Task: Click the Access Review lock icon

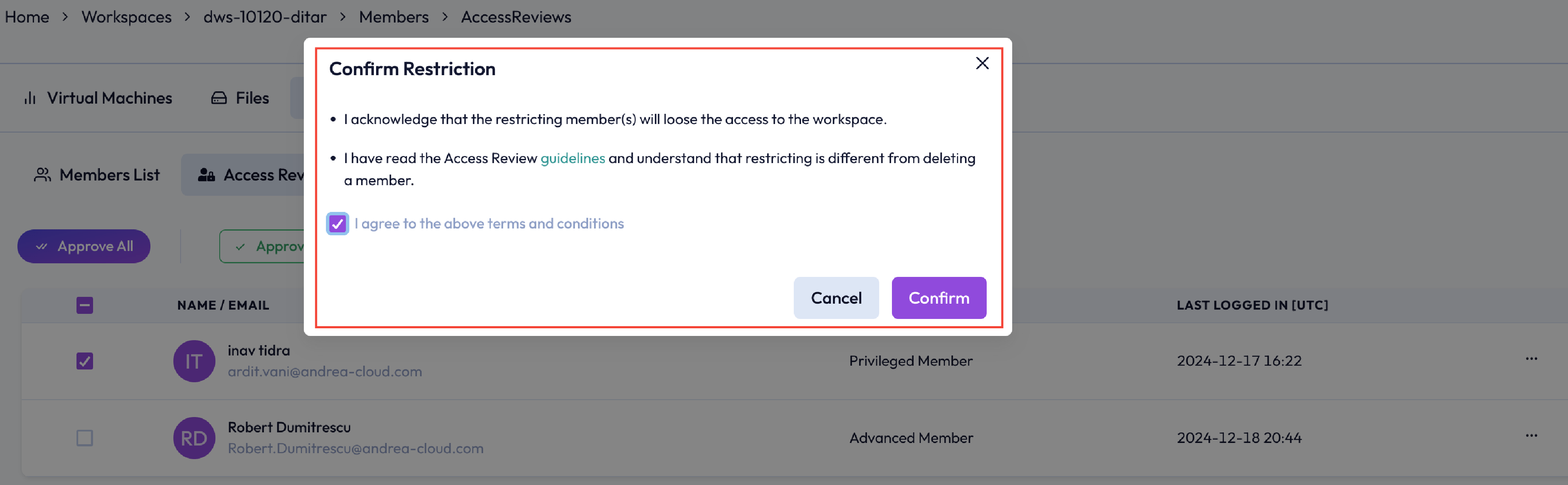Action: 207,175
